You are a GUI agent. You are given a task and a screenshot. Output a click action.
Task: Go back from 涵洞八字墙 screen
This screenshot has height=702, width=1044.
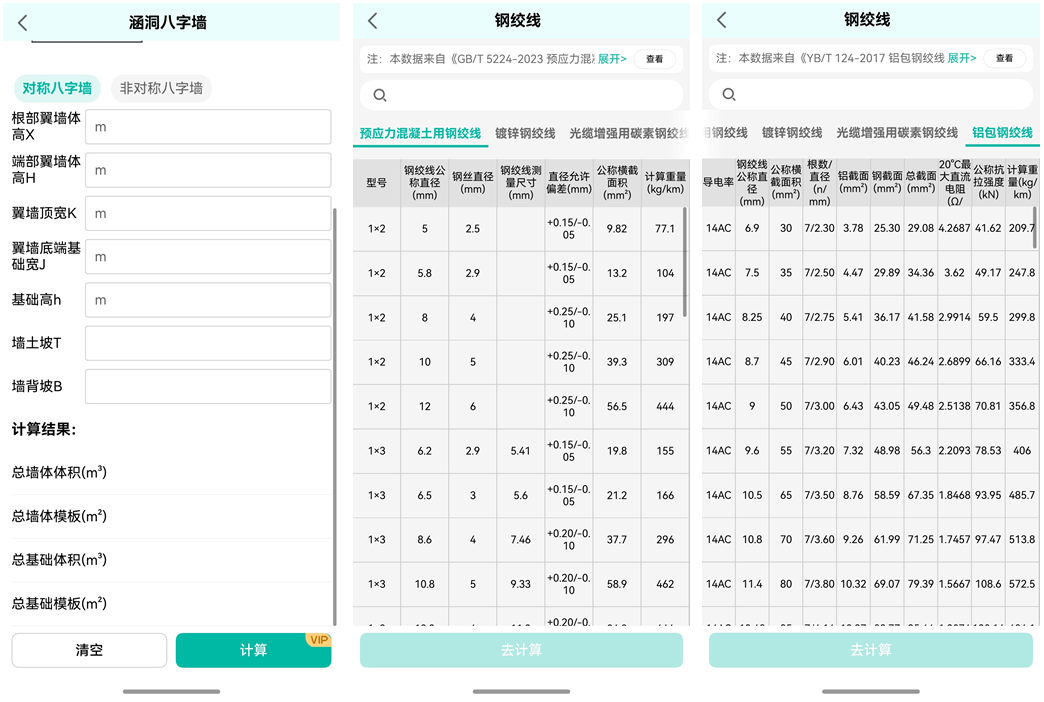pyautogui.click(x=23, y=22)
